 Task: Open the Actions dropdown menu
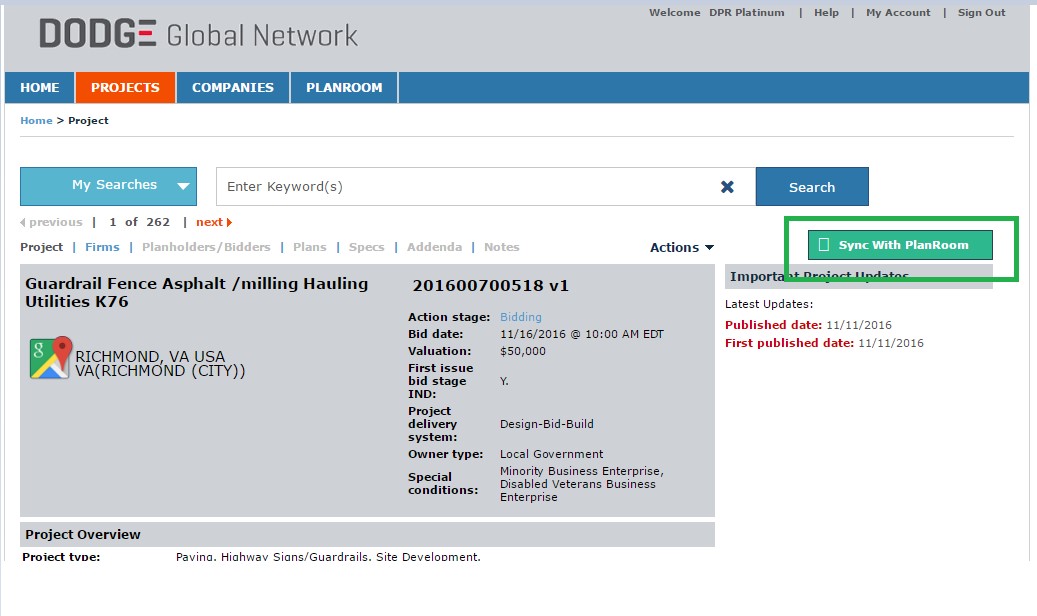(682, 248)
